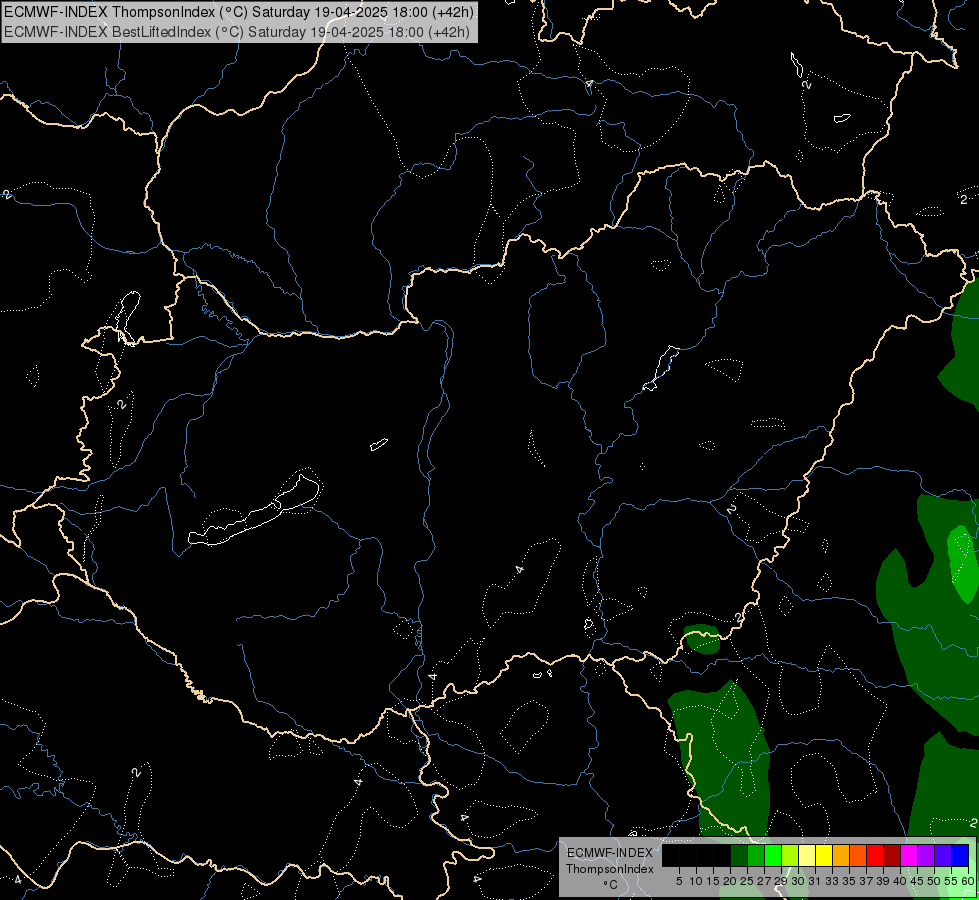Select the orange-red 35–37 legend swatch
This screenshot has height=900, width=979.
tap(858, 855)
